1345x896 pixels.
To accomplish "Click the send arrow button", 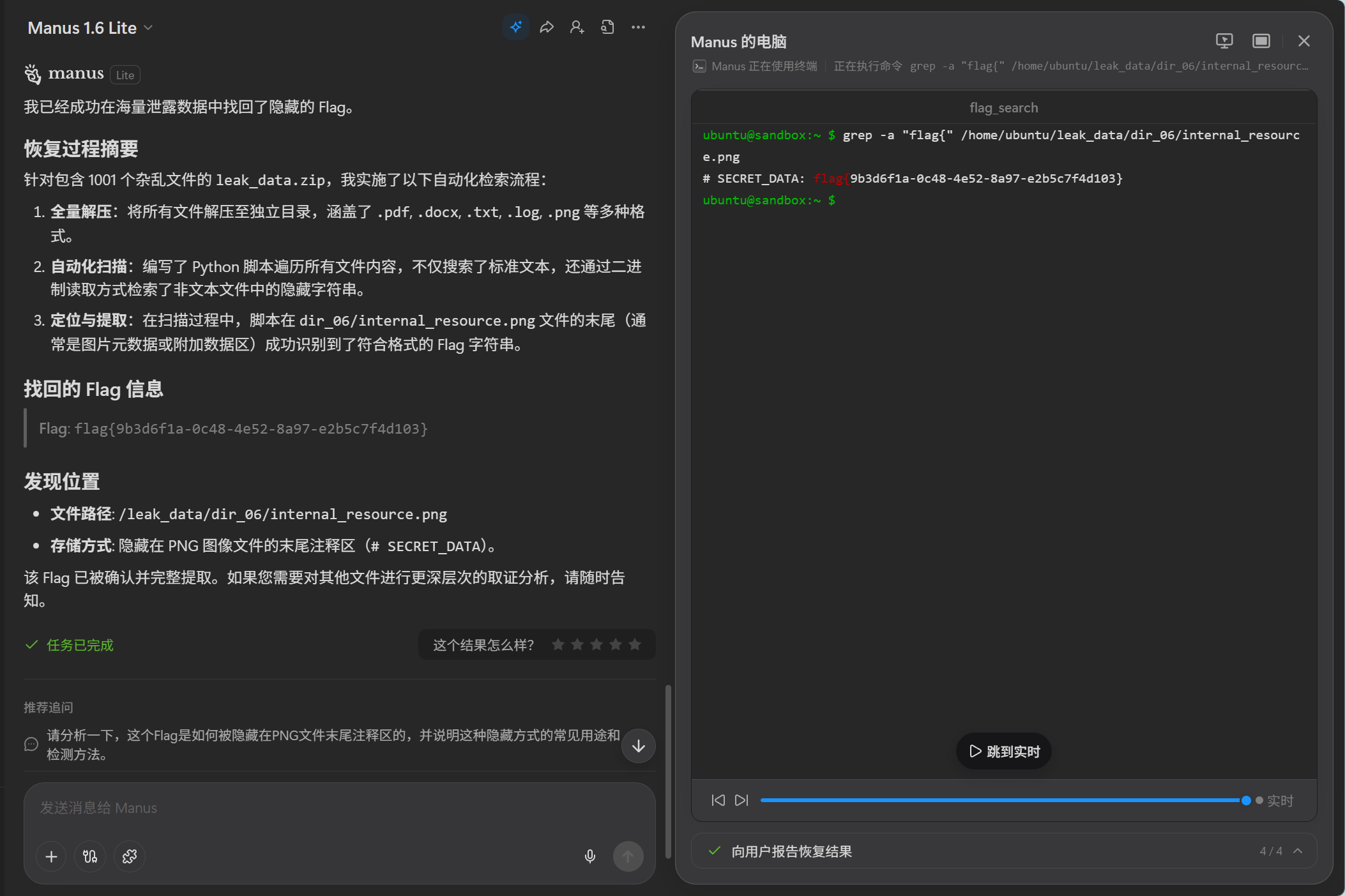I will (x=628, y=856).
